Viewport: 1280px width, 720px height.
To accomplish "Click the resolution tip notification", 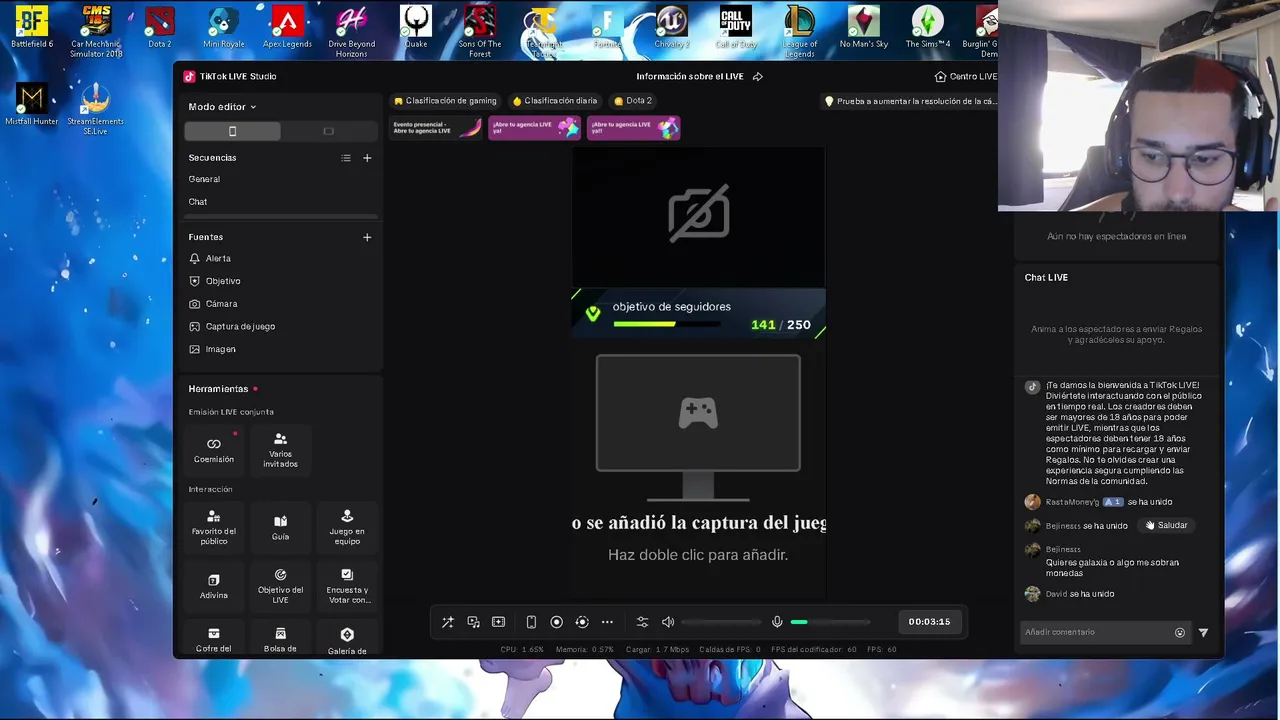I will pos(910,101).
